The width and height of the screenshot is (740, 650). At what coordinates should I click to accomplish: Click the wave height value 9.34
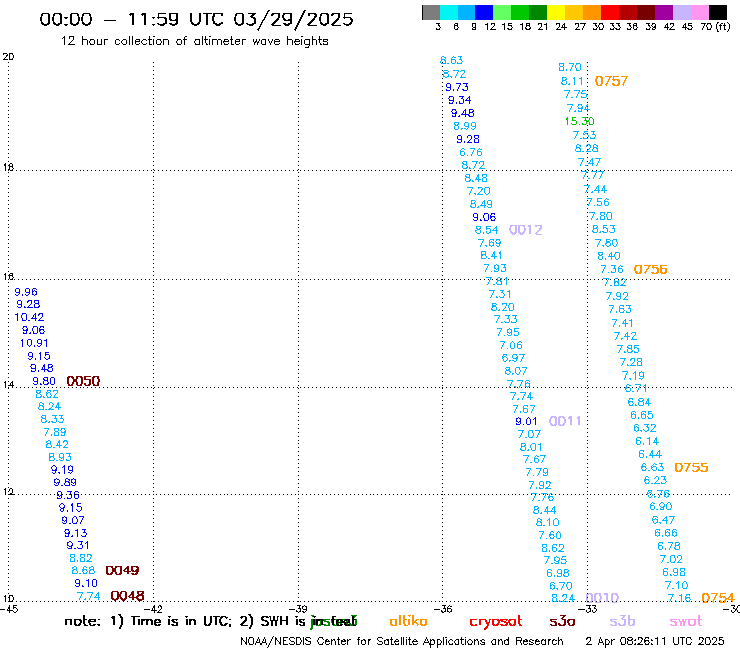tap(460, 100)
